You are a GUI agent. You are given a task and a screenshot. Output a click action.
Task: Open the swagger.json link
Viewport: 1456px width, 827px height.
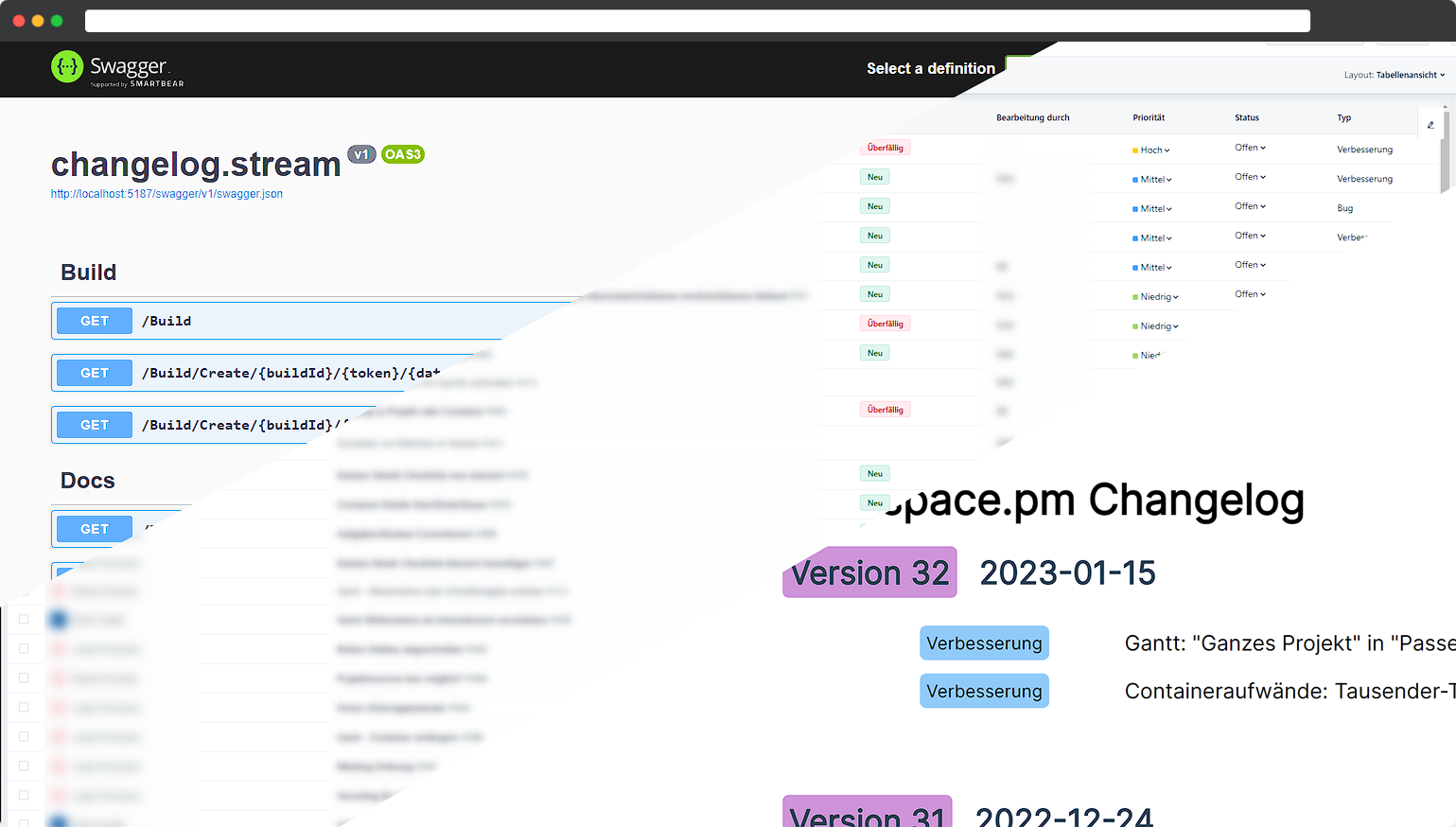tap(167, 193)
